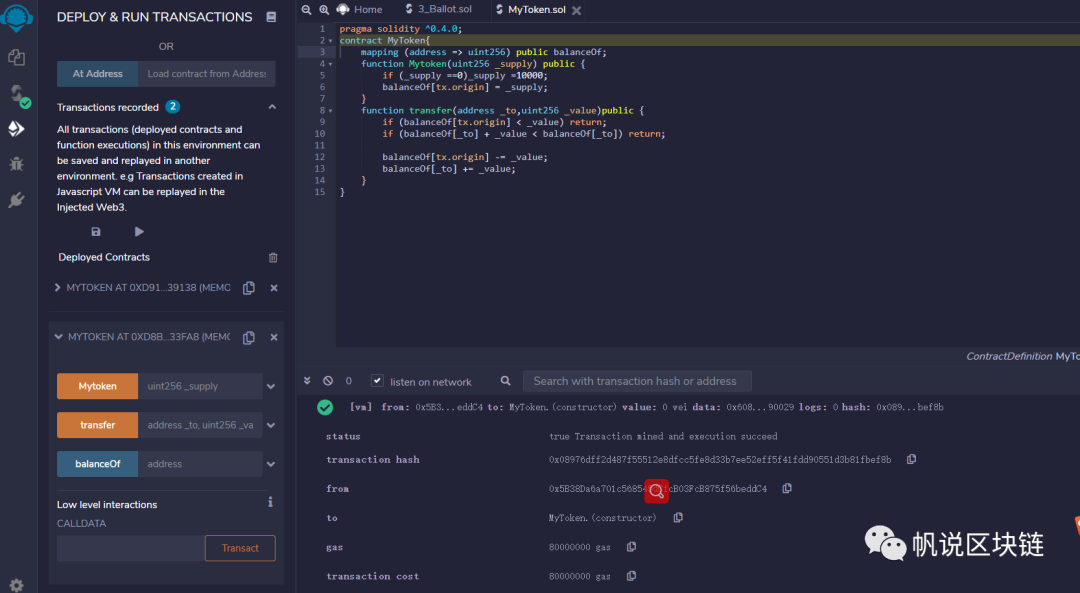1080x593 pixels.
Task: Click the pending transactions count 0
Action: pyautogui.click(x=349, y=381)
